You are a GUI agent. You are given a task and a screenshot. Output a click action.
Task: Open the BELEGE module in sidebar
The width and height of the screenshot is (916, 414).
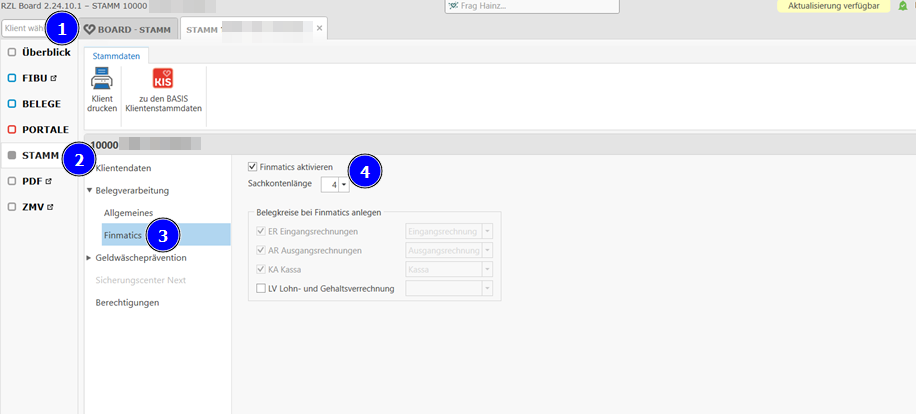[40, 103]
